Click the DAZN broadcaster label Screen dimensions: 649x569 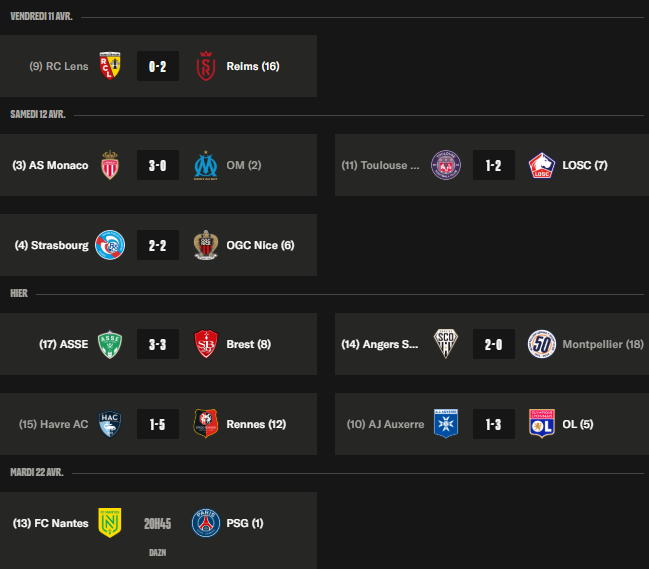pos(157,551)
